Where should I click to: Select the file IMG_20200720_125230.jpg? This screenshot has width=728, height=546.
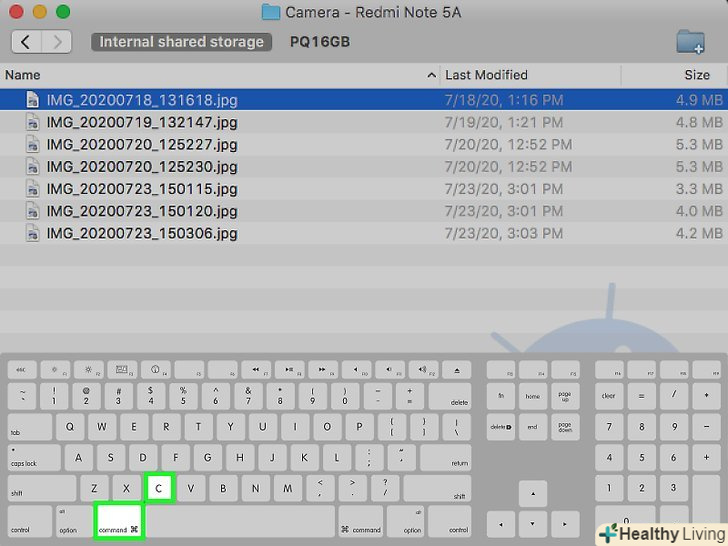[x=142, y=167]
